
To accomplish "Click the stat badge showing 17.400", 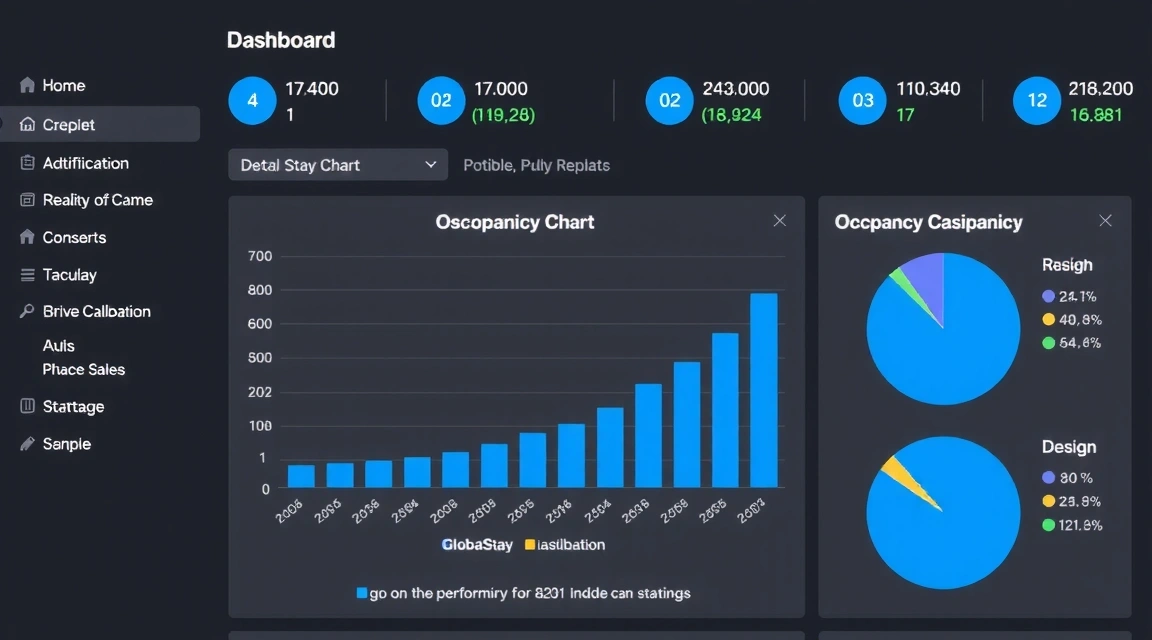I will click(252, 100).
